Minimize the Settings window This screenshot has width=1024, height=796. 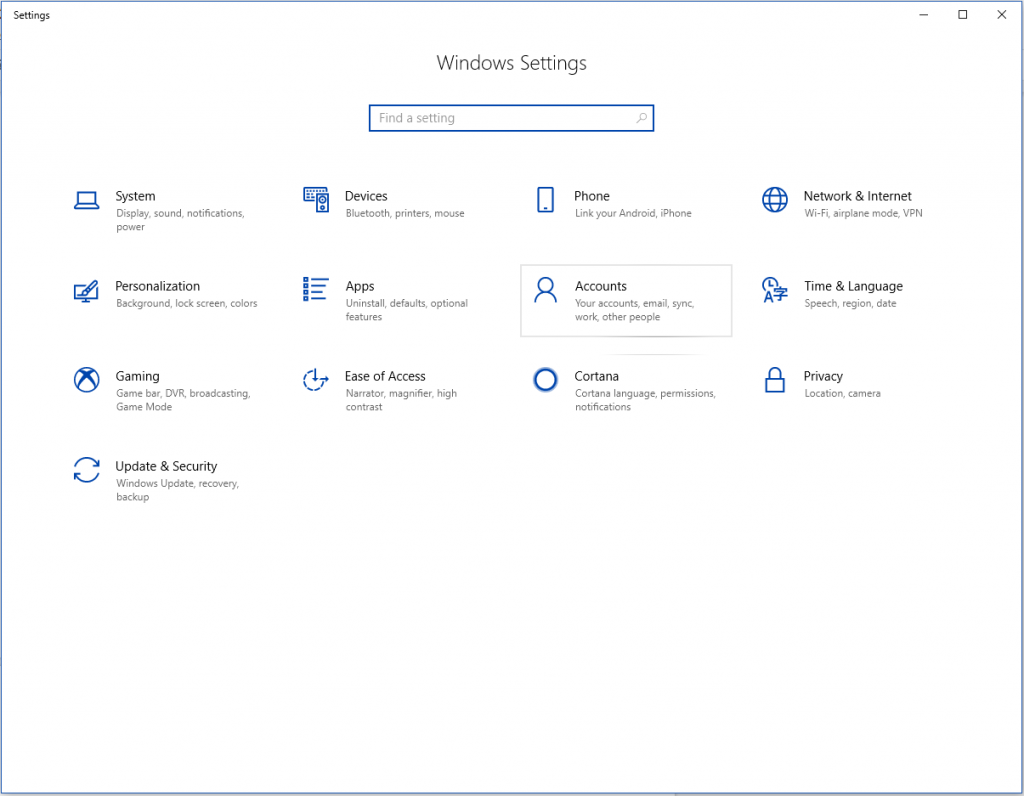pos(923,14)
